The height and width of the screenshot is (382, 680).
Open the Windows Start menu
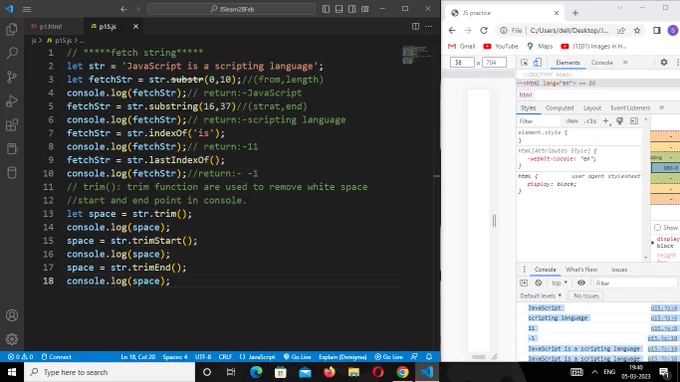point(12,372)
